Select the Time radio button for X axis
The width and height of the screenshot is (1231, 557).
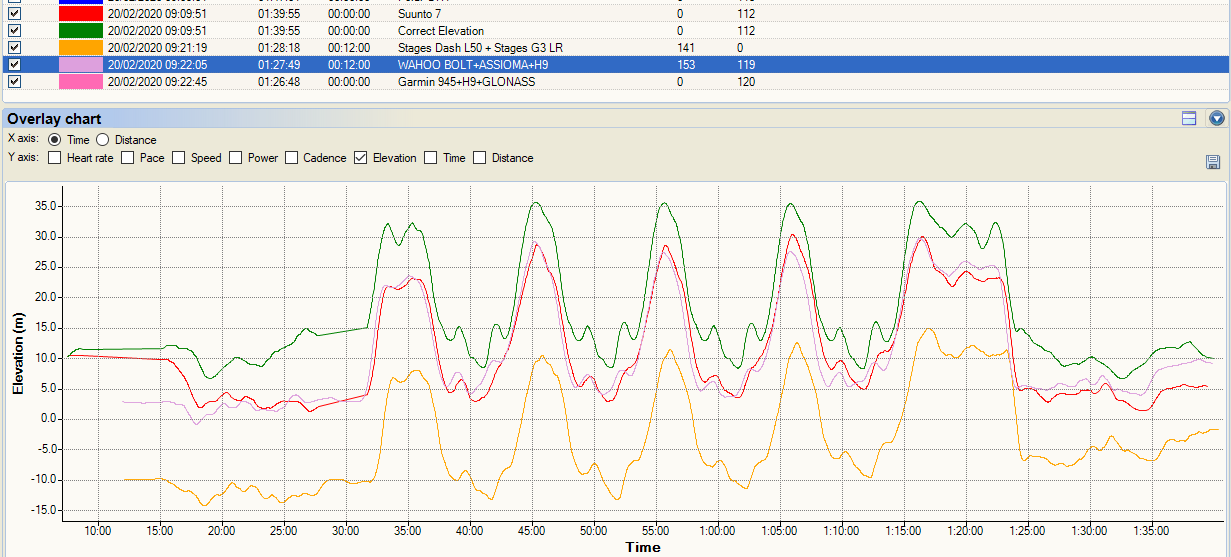pos(54,140)
